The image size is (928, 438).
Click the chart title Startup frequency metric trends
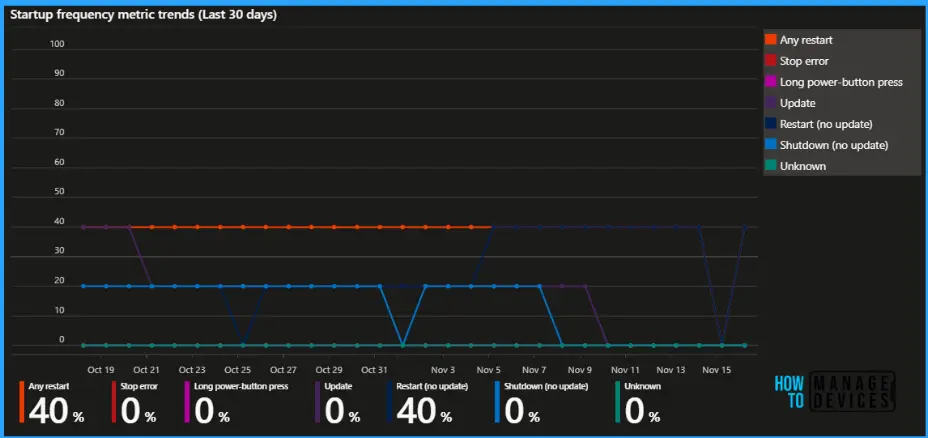coord(143,15)
